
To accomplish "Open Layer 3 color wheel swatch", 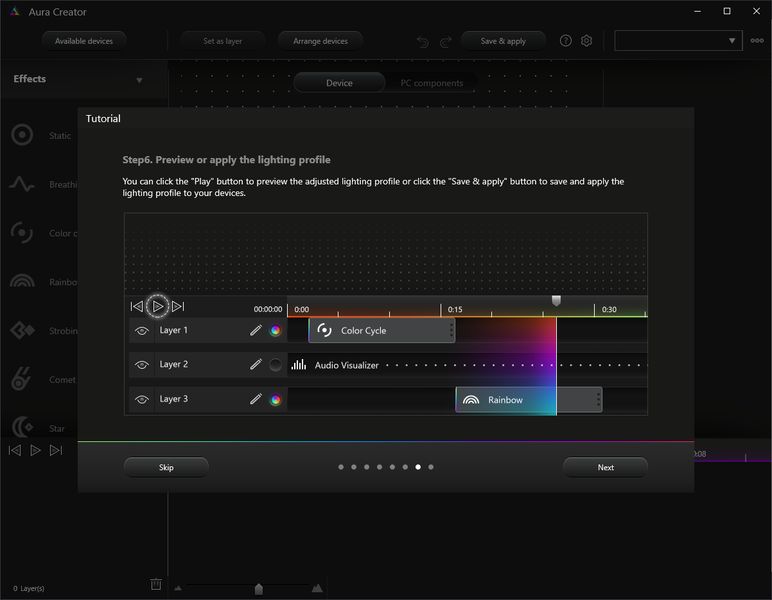I will [276, 400].
